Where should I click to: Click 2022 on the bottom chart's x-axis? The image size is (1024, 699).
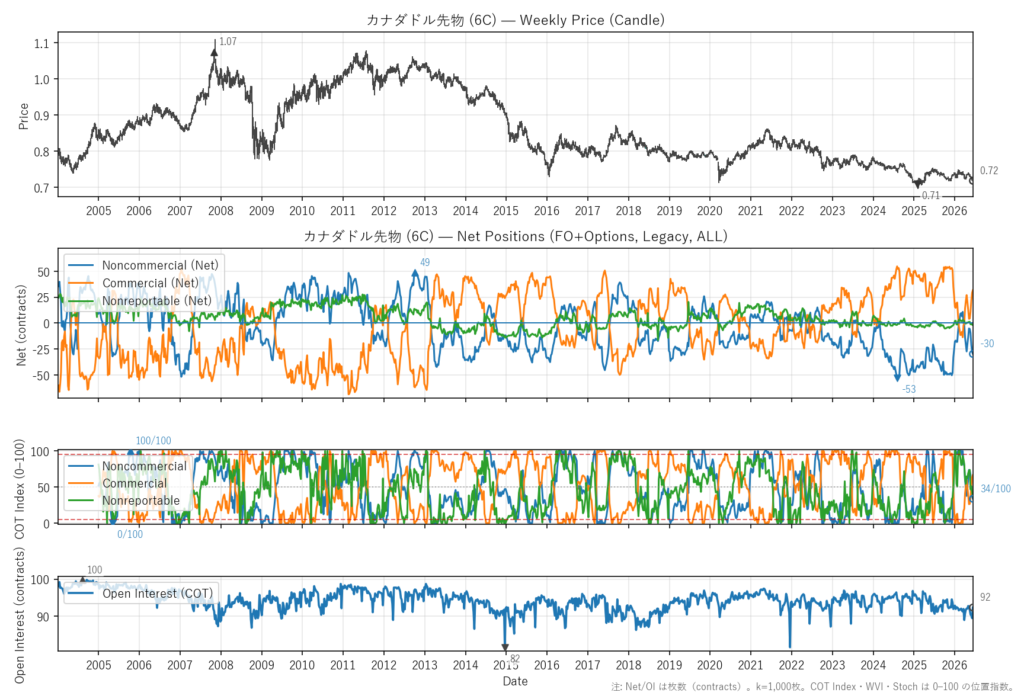click(x=792, y=666)
